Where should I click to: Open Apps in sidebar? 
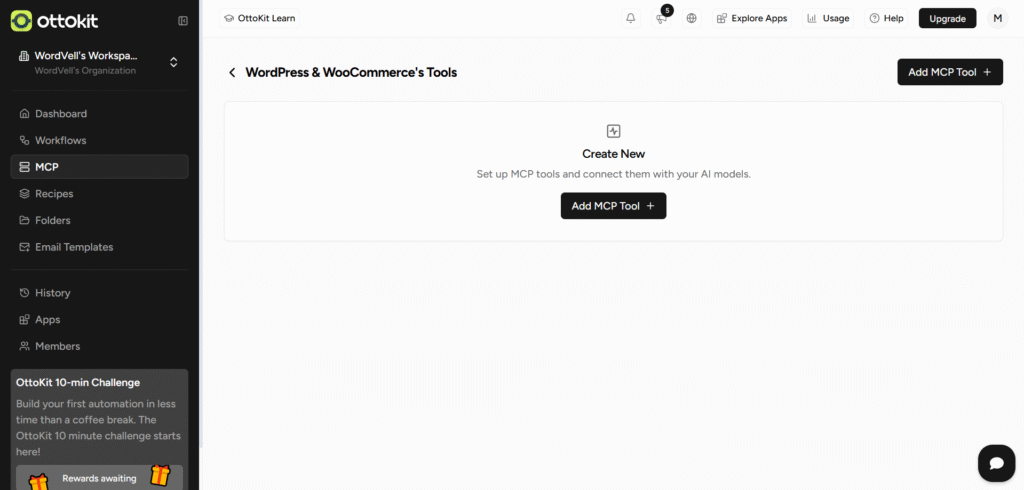coord(99,319)
